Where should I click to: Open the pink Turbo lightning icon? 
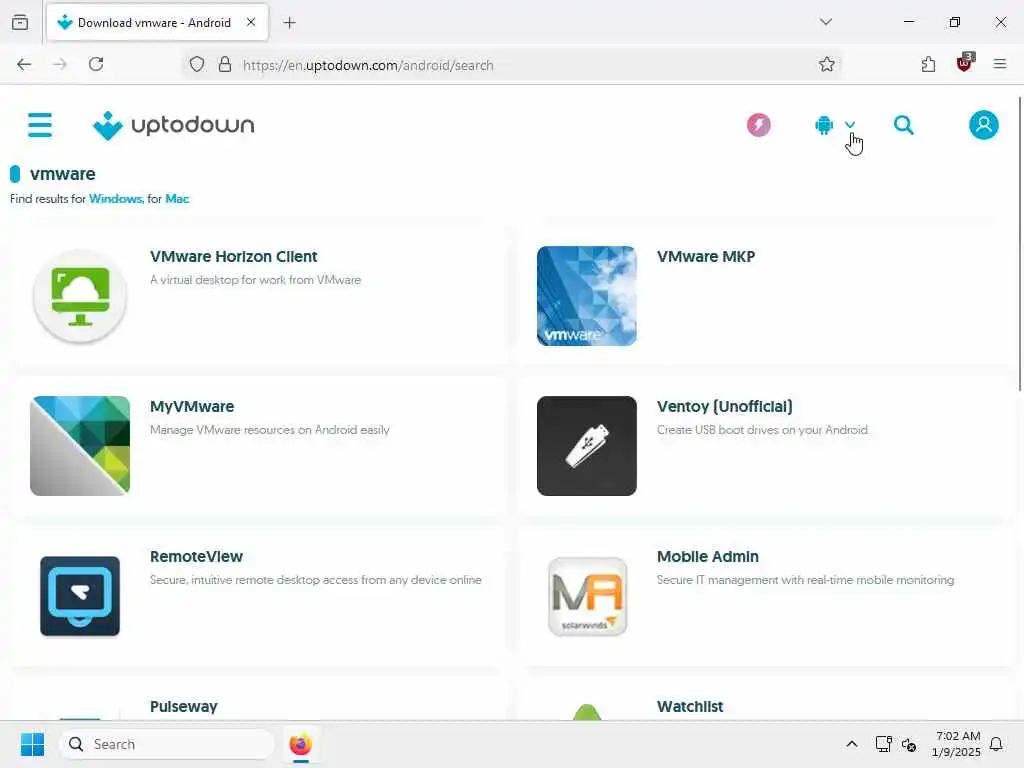(x=758, y=125)
